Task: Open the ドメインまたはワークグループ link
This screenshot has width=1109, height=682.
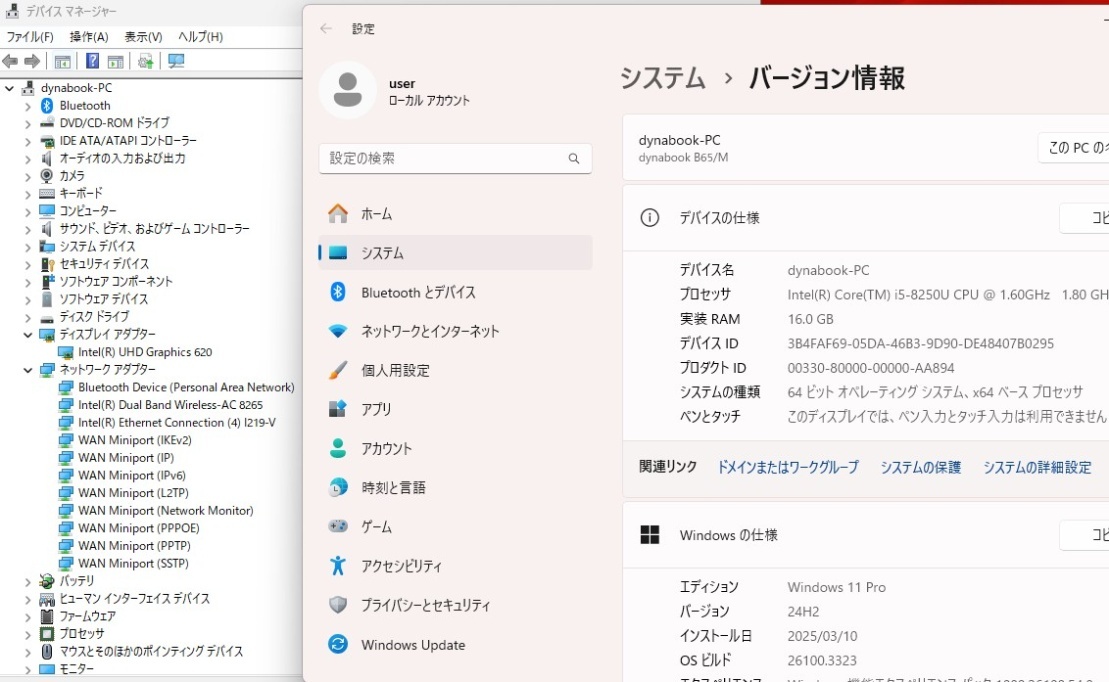Action: click(788, 467)
